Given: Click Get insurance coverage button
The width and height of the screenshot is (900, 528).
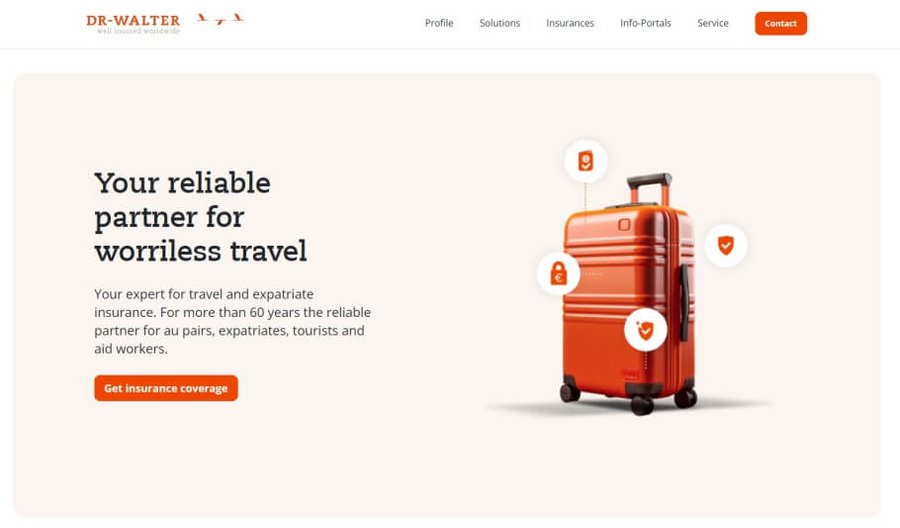Looking at the screenshot, I should [166, 388].
